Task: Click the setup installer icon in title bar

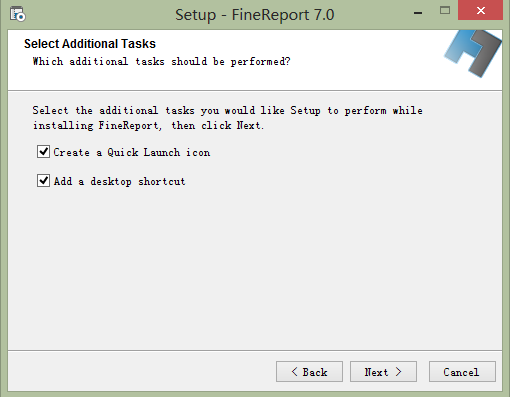Action: pos(18,14)
